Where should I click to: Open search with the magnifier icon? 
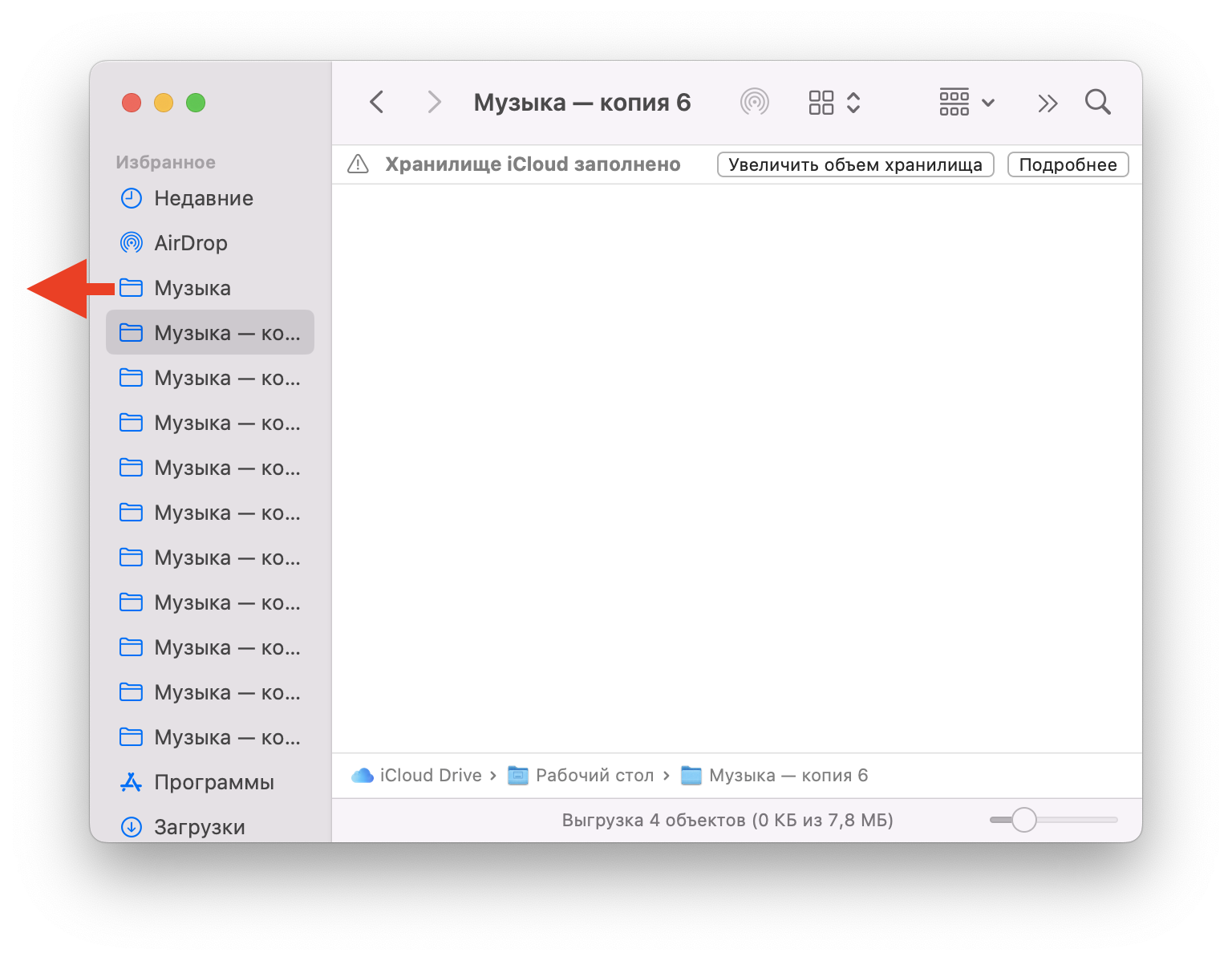click(x=1097, y=103)
